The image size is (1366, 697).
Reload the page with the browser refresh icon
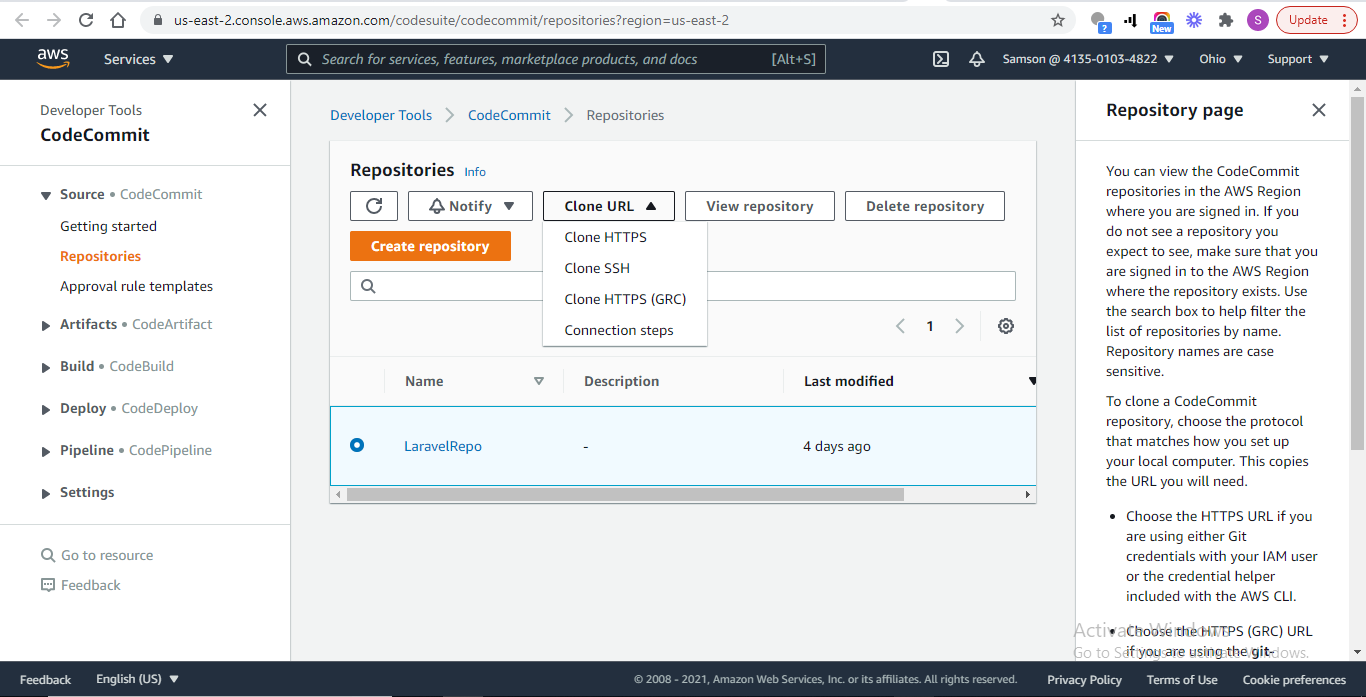pos(85,18)
